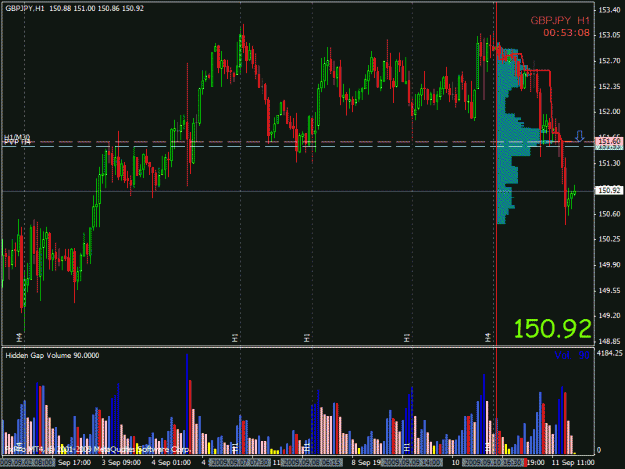Click the 0 volume scale value
Viewport: 625px width, 469px height.
click(x=599, y=450)
